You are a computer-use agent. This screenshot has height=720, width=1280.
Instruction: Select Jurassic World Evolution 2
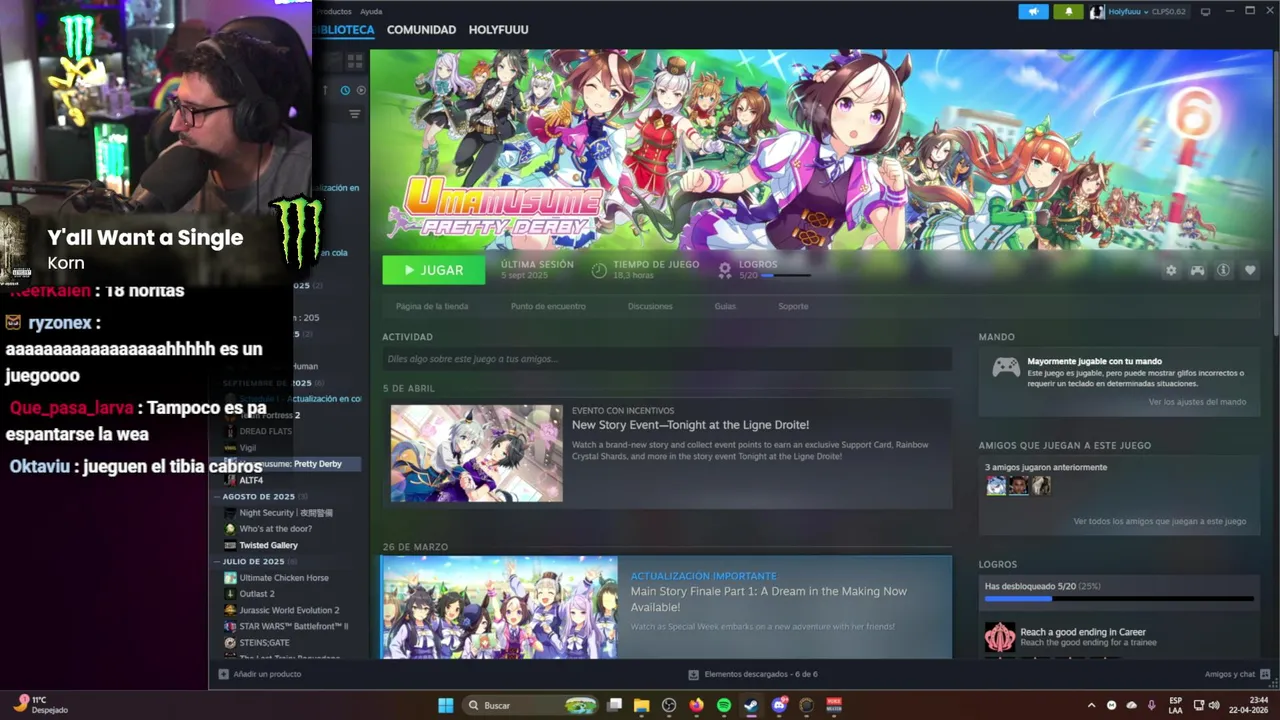[289, 610]
